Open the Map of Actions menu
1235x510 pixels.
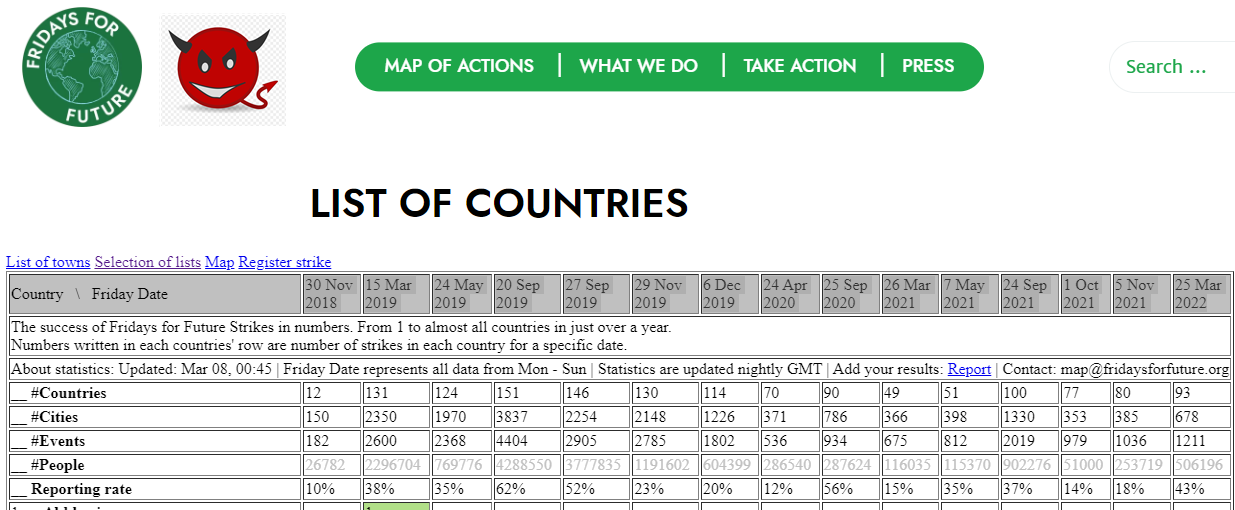click(x=459, y=66)
